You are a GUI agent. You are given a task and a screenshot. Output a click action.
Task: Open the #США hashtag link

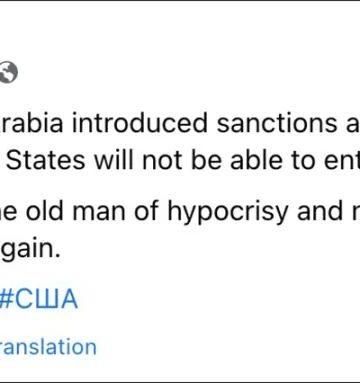[39, 299]
